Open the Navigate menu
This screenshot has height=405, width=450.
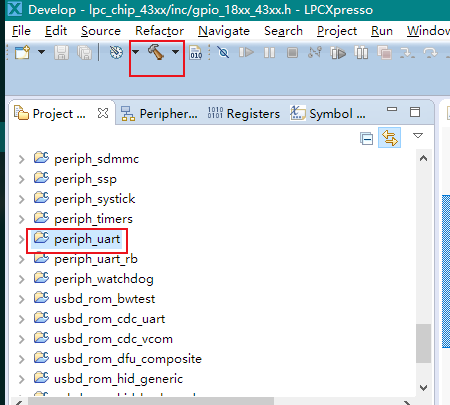coord(224,31)
